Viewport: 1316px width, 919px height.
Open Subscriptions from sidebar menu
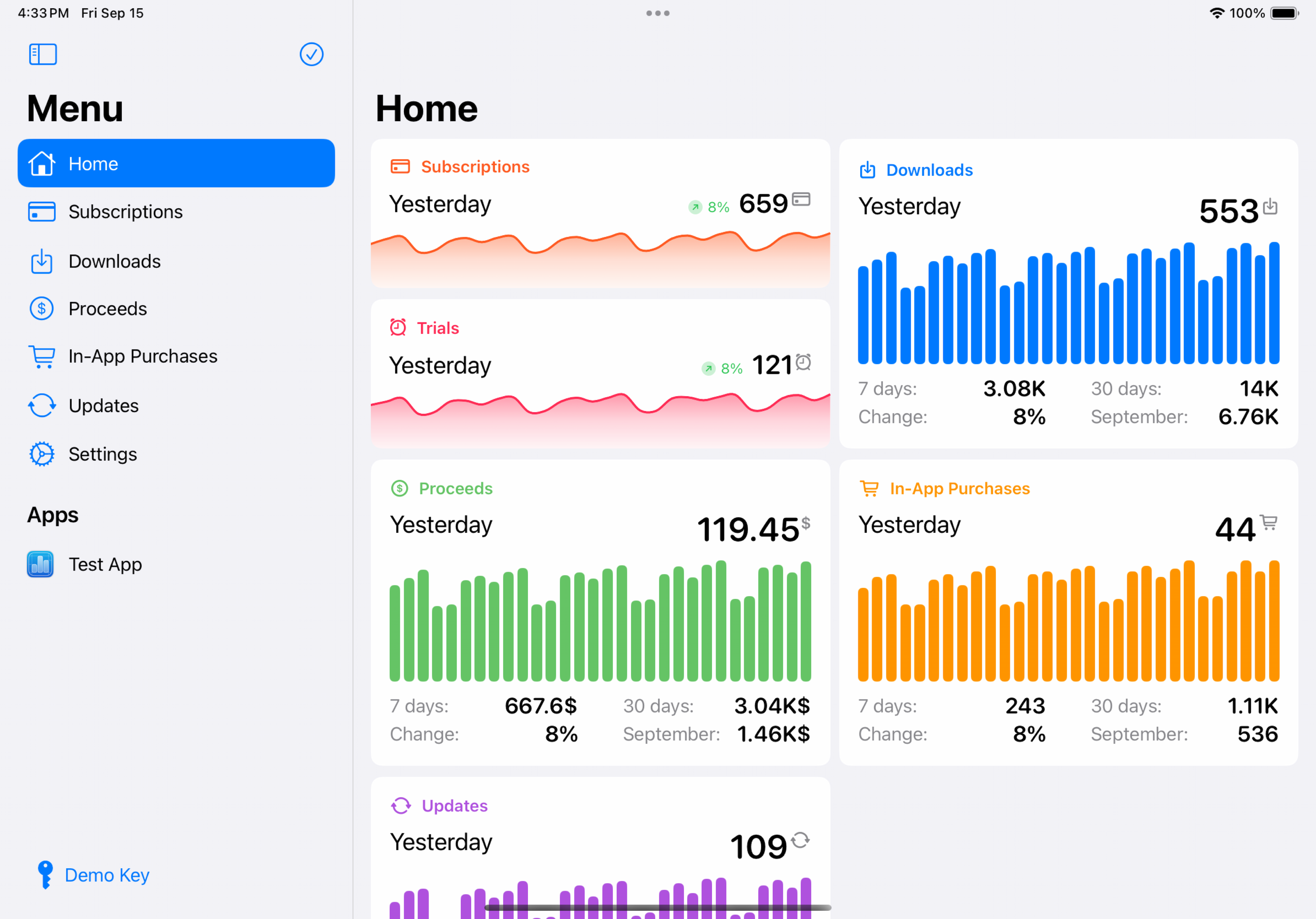point(125,212)
